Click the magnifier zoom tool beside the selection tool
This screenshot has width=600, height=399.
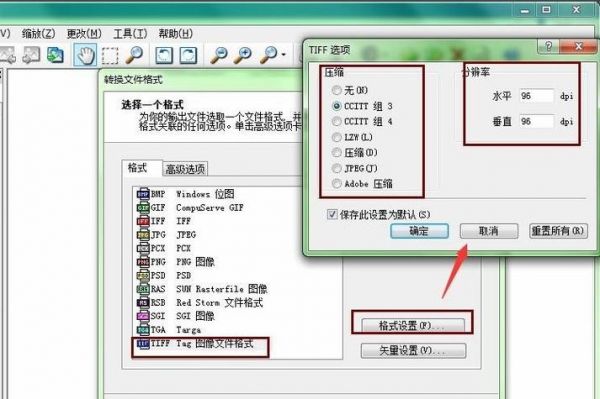point(134,55)
